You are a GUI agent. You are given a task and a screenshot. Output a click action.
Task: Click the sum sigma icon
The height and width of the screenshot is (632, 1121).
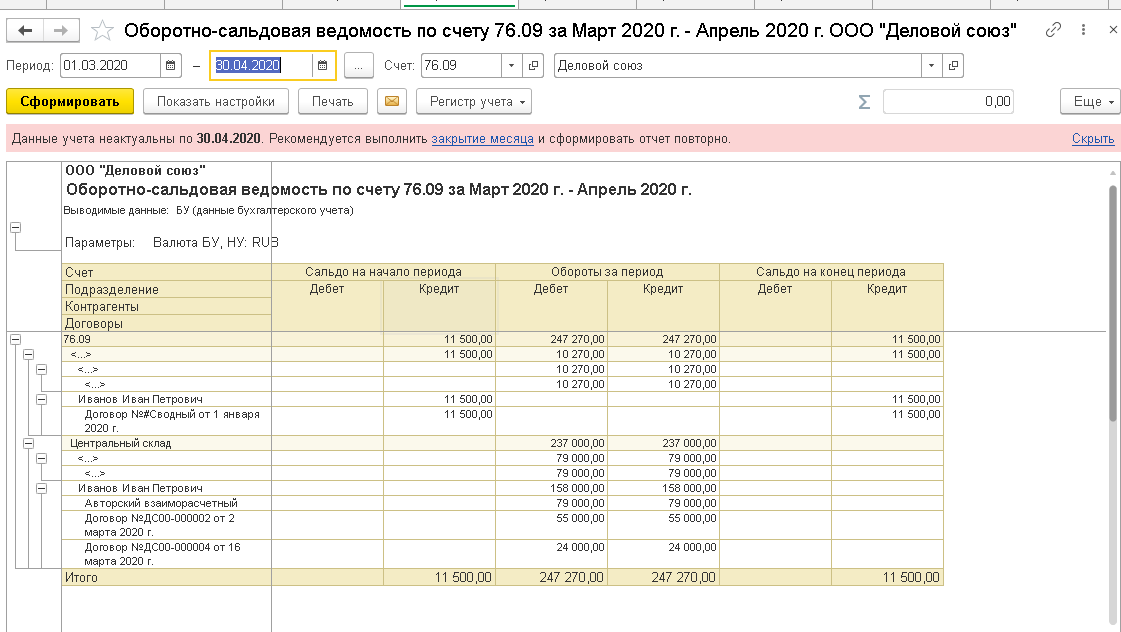pyautogui.click(x=864, y=101)
